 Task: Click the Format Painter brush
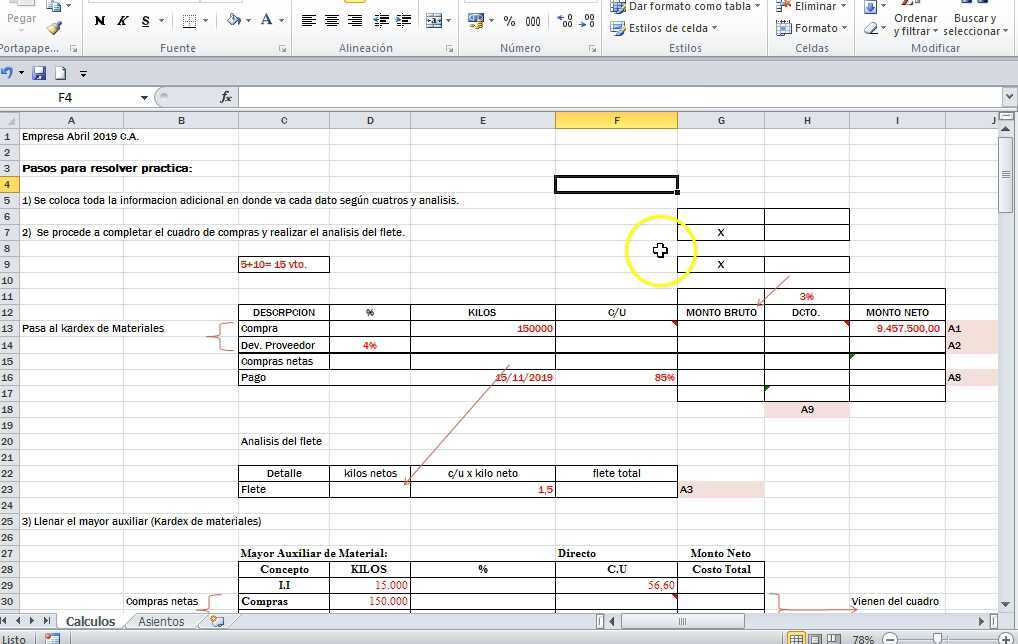55,27
